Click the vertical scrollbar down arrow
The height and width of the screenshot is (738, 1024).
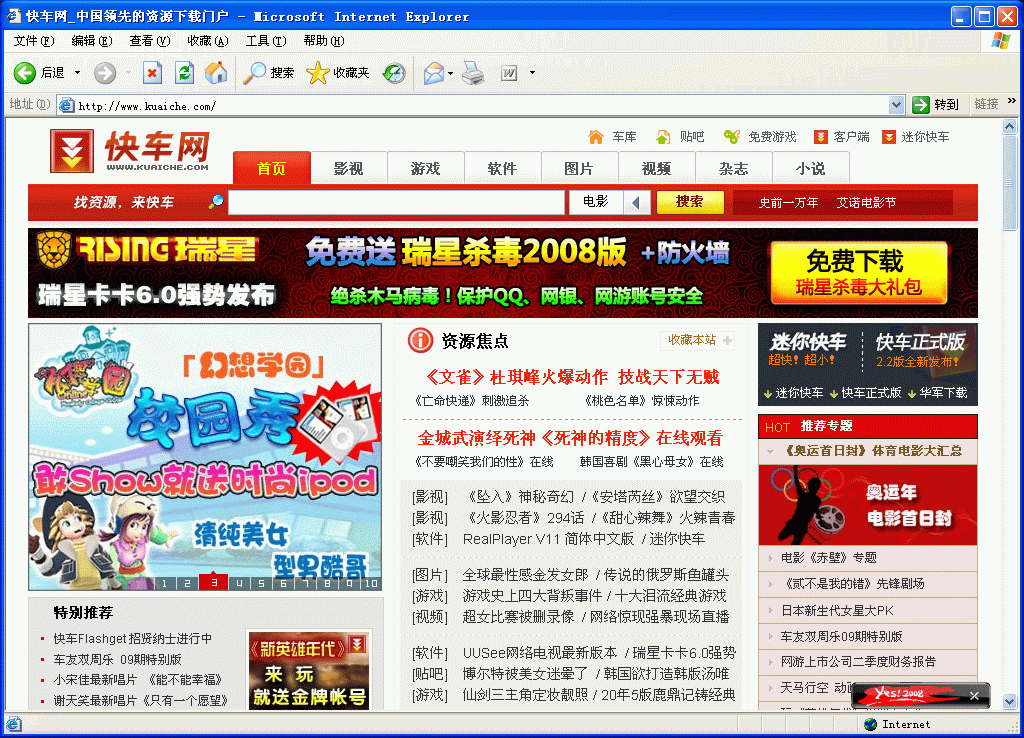point(1010,701)
